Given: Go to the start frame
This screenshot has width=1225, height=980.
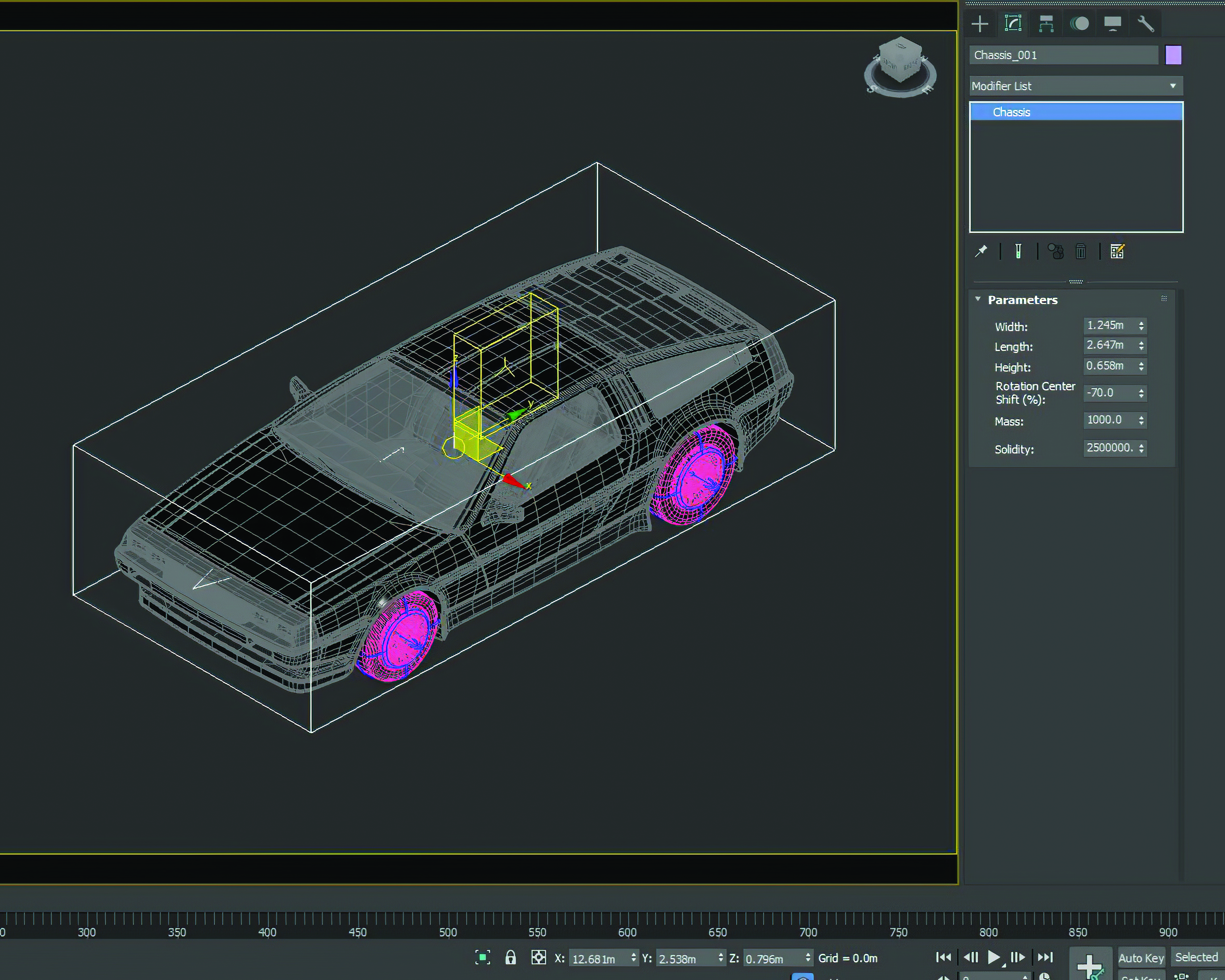Looking at the screenshot, I should point(944,957).
